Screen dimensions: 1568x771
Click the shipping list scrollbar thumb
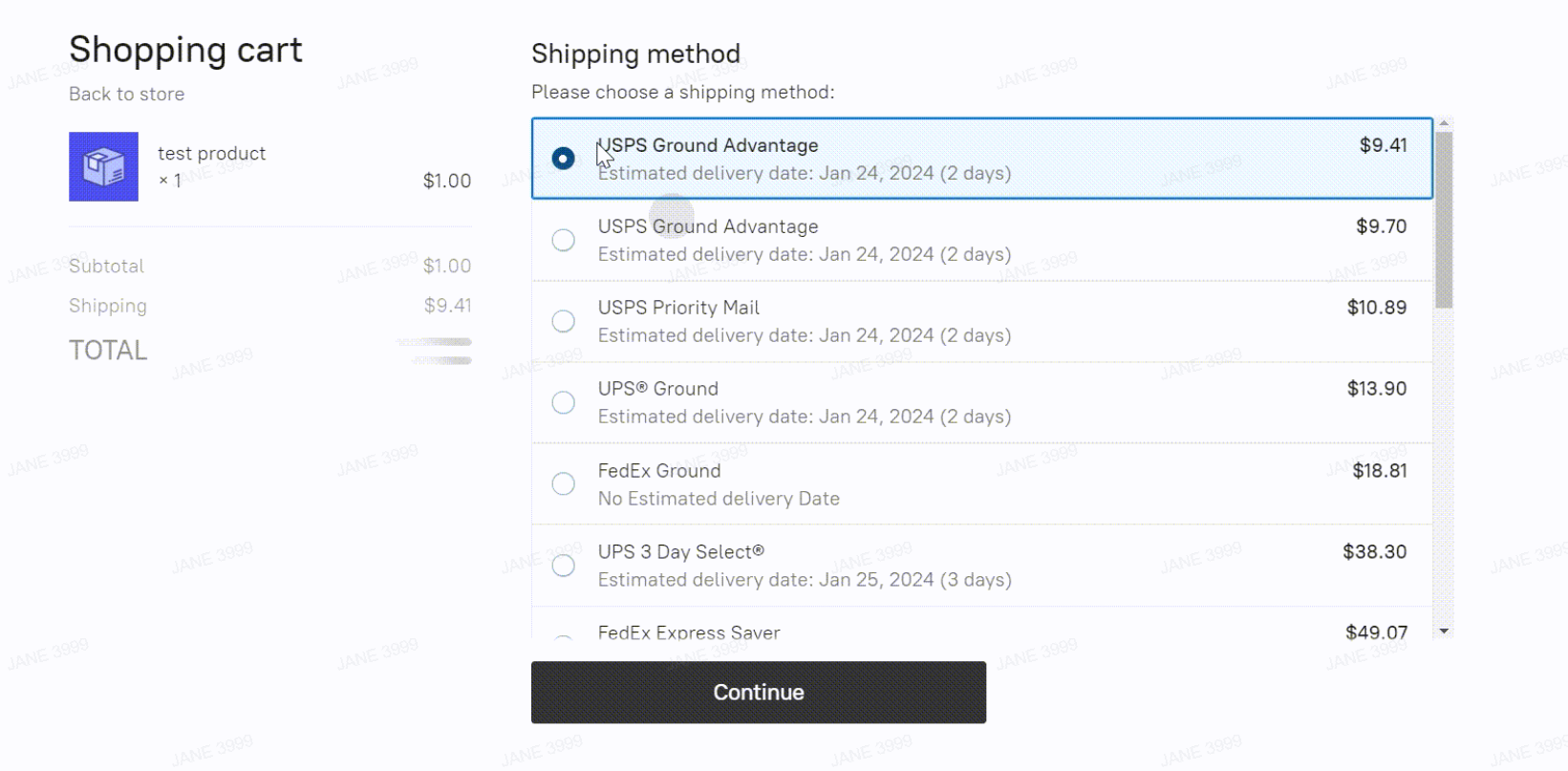tap(1444, 220)
